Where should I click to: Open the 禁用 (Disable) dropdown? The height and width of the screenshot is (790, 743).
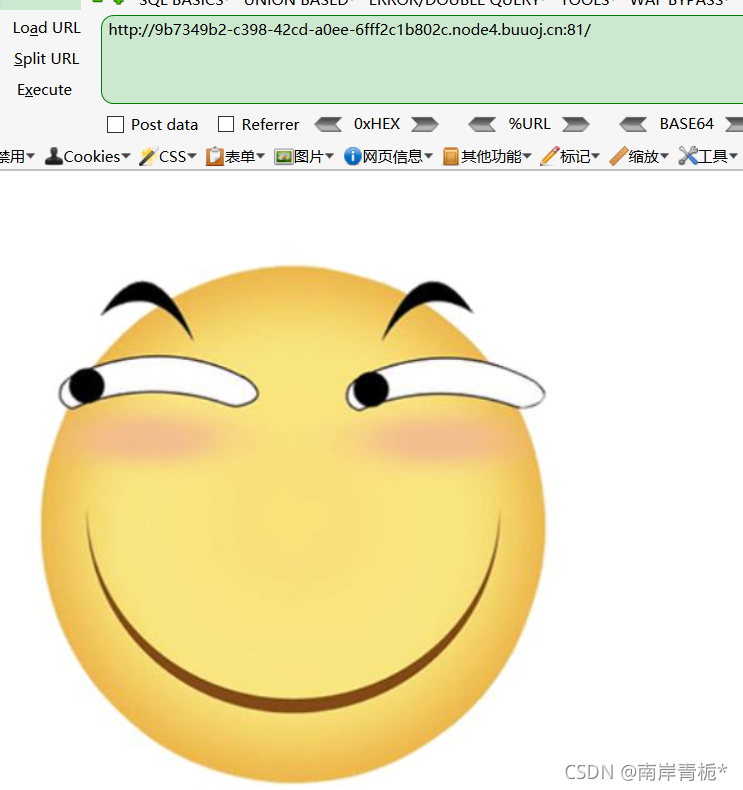click(16, 157)
